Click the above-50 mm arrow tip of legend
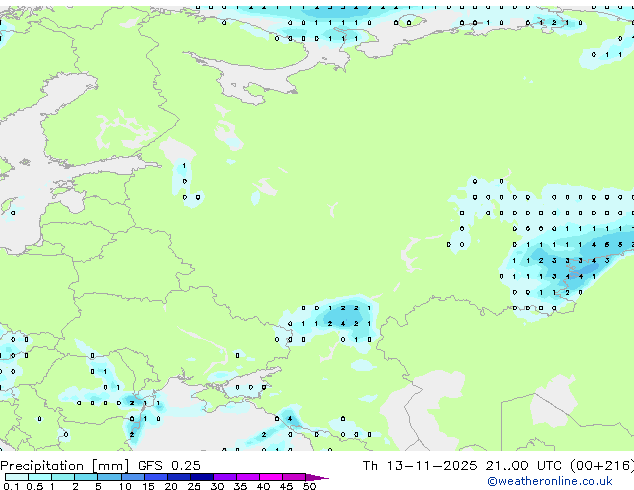The height and width of the screenshot is (490, 634). [317, 478]
